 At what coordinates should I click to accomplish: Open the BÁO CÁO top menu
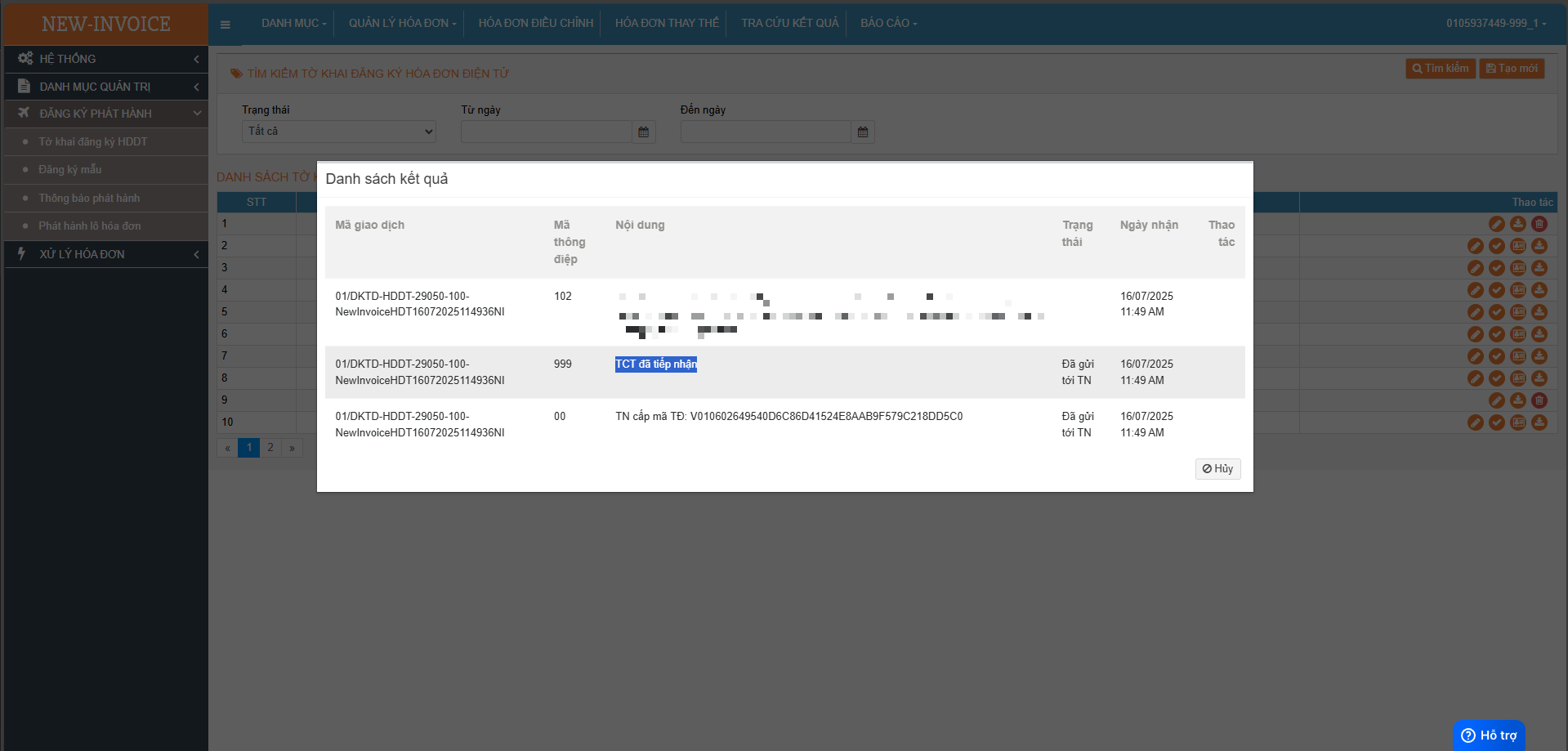[x=888, y=23]
